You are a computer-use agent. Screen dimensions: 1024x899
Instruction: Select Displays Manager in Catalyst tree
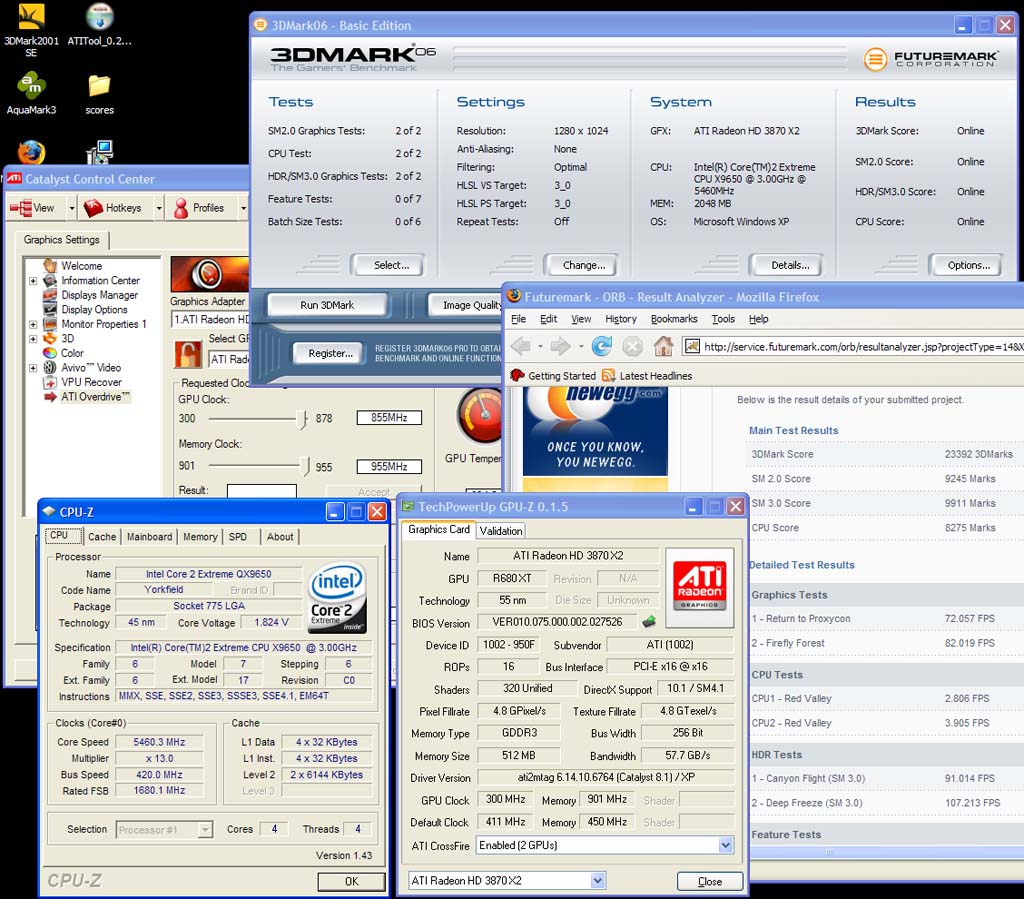click(99, 295)
